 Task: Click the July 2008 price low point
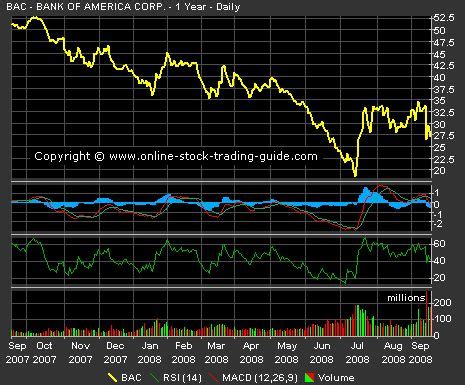click(355, 175)
